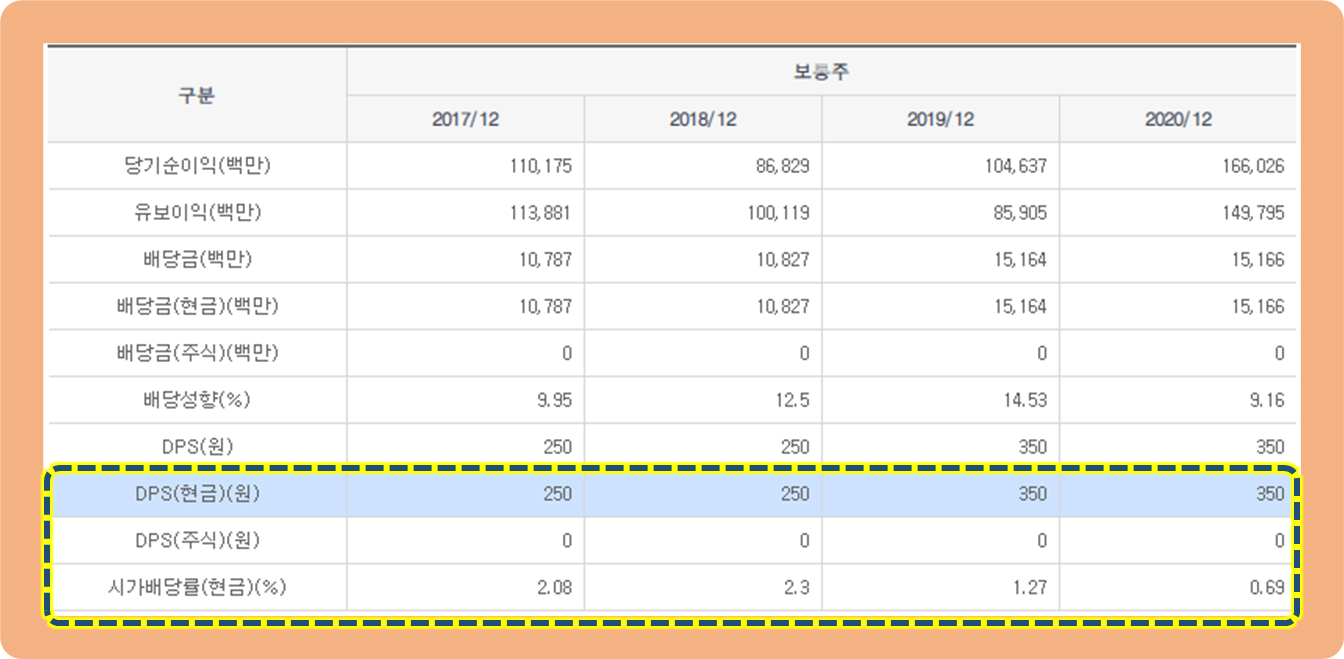Screen dimensions: 1344x659
Task: Click 유보이익 value 100,119
Action: point(777,213)
